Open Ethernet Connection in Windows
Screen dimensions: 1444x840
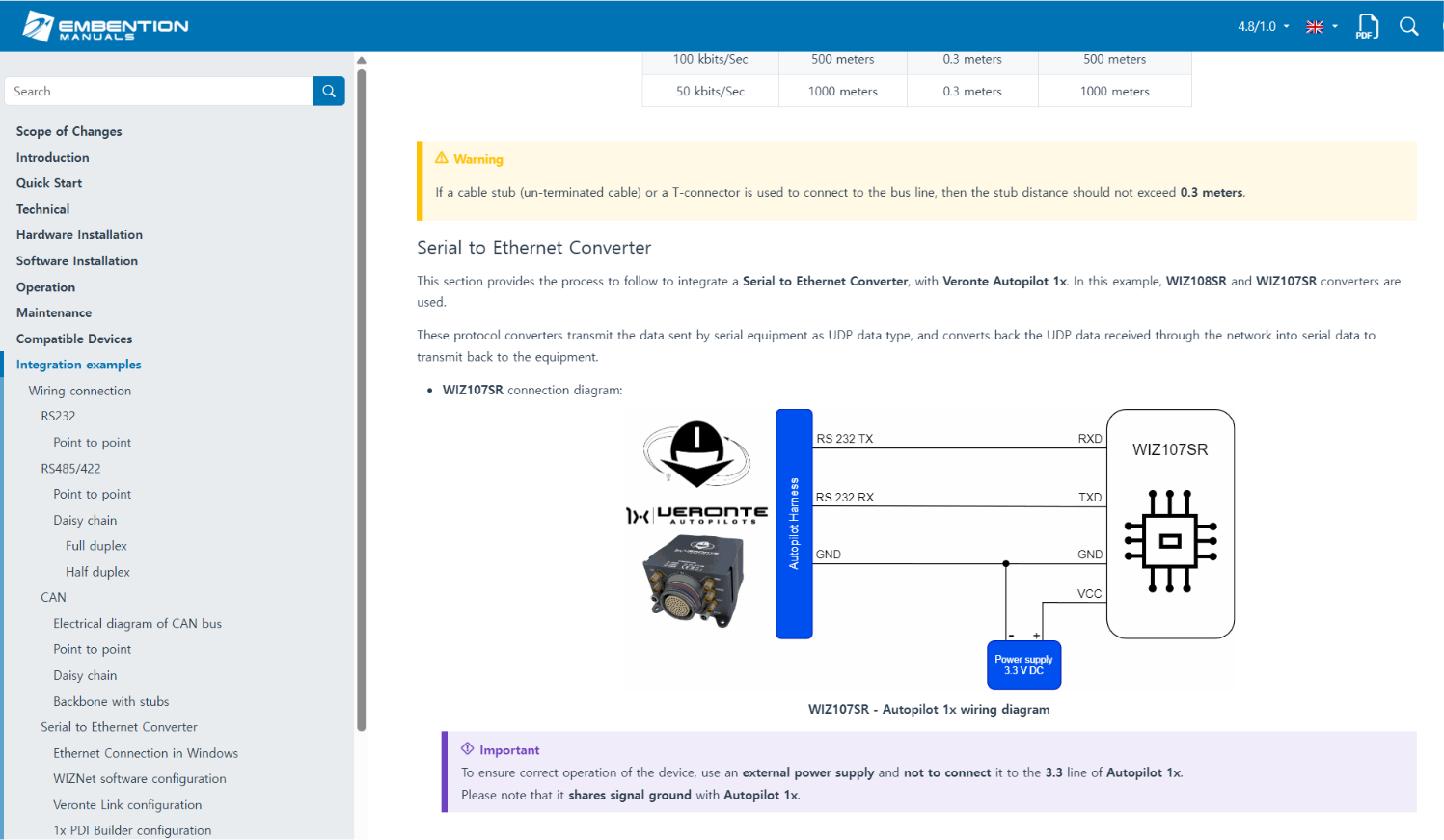146,753
